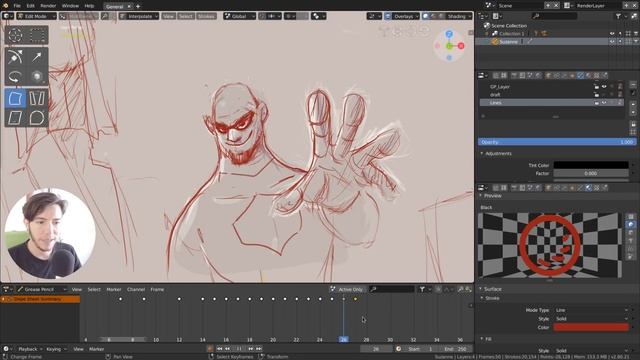This screenshot has width=640, height=360.
Task: Open the Material properties tab in the lower properties editor
Action: pyautogui.click(x=588, y=188)
